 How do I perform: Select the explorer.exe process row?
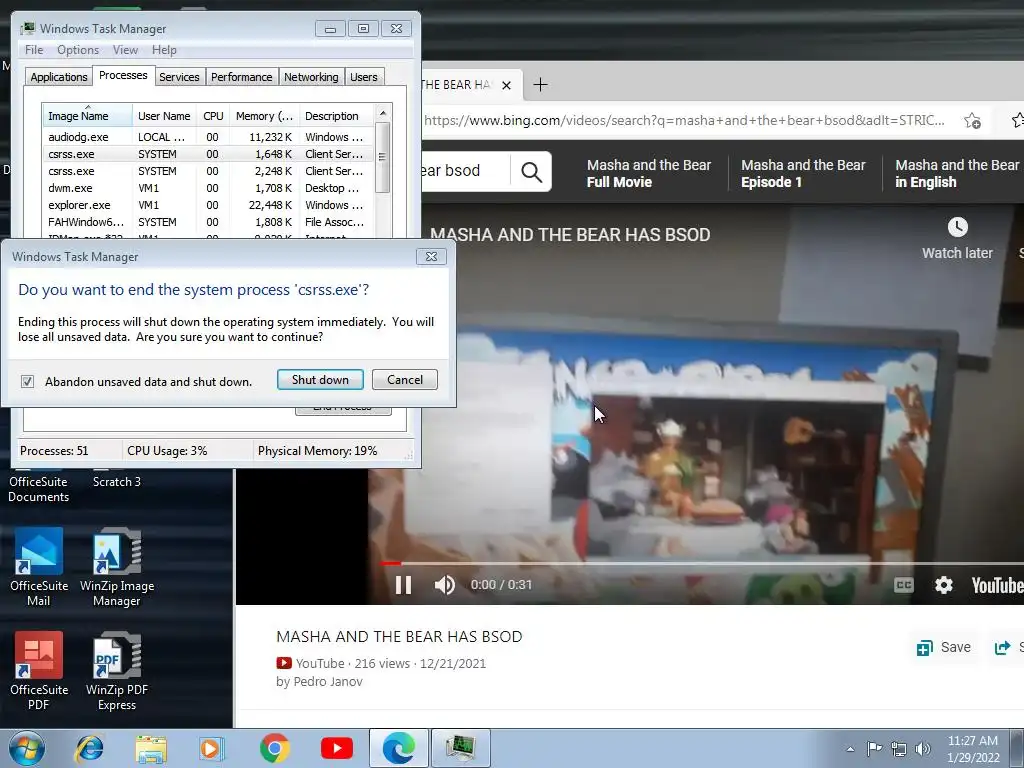208,205
